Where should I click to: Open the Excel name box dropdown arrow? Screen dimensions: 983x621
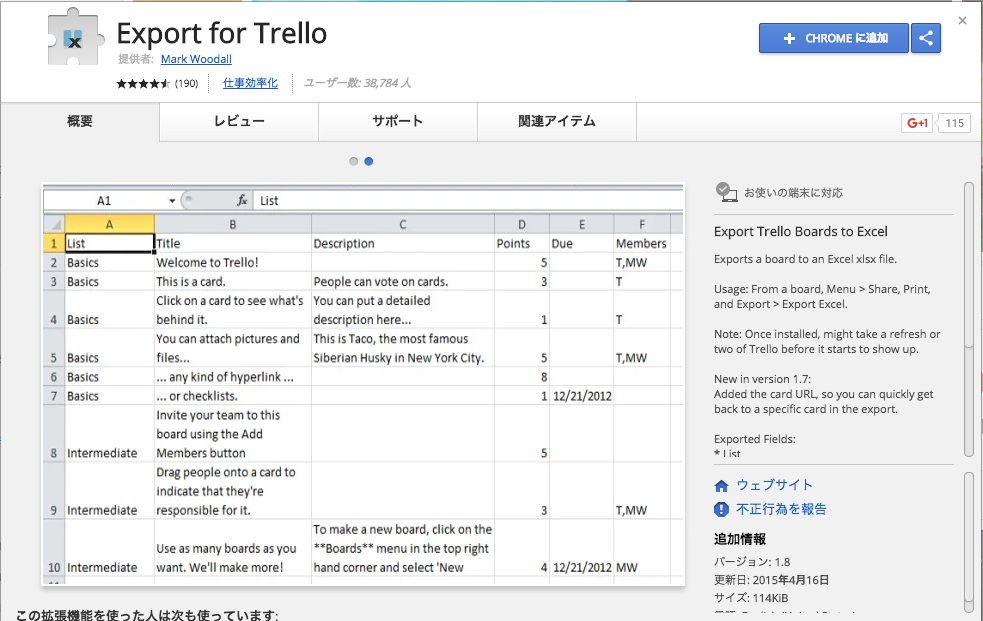click(172, 201)
